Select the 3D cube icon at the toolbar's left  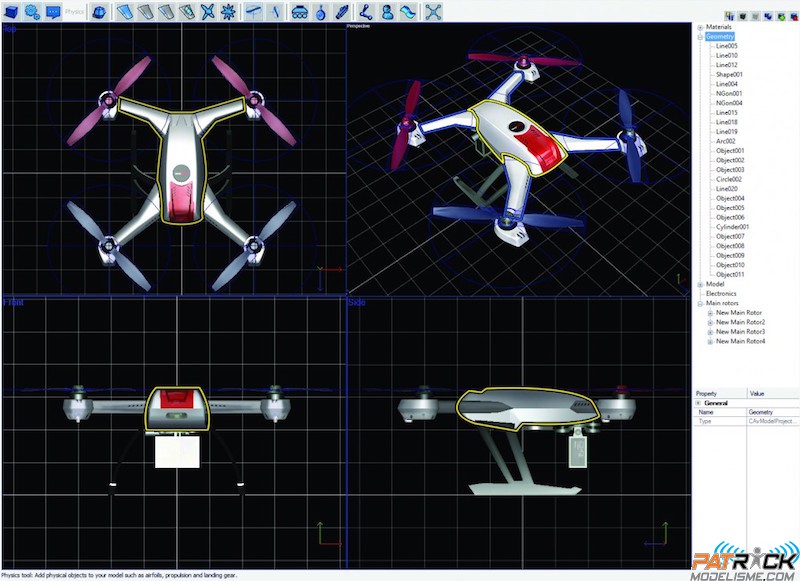click(x=11, y=10)
